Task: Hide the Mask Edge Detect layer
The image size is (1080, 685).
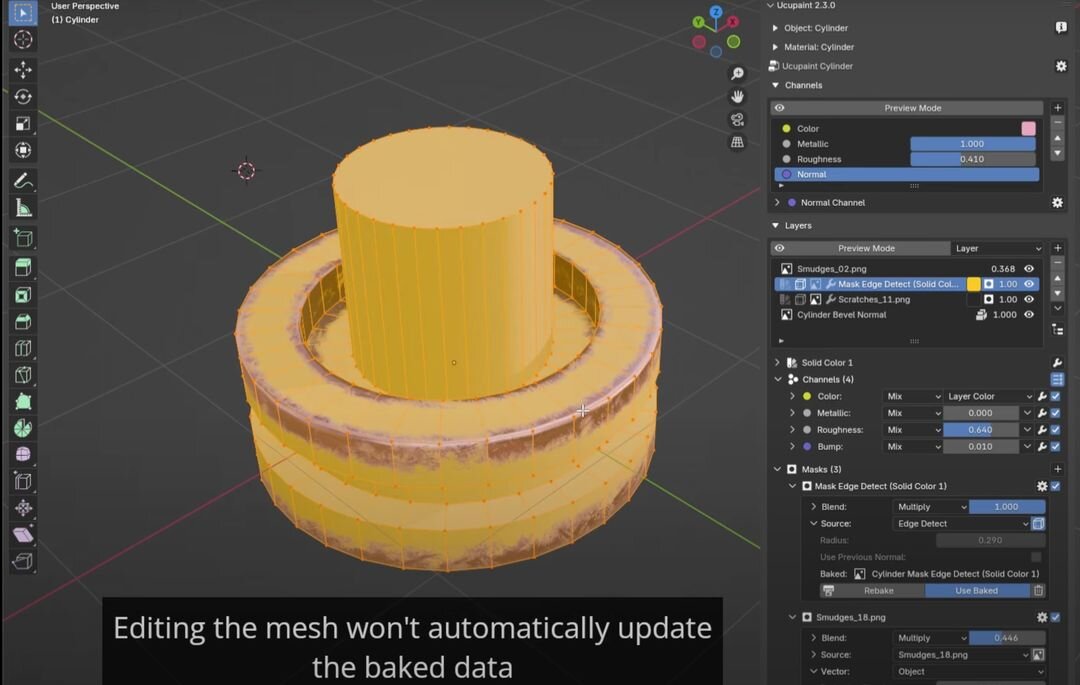Action: [x=1029, y=284]
